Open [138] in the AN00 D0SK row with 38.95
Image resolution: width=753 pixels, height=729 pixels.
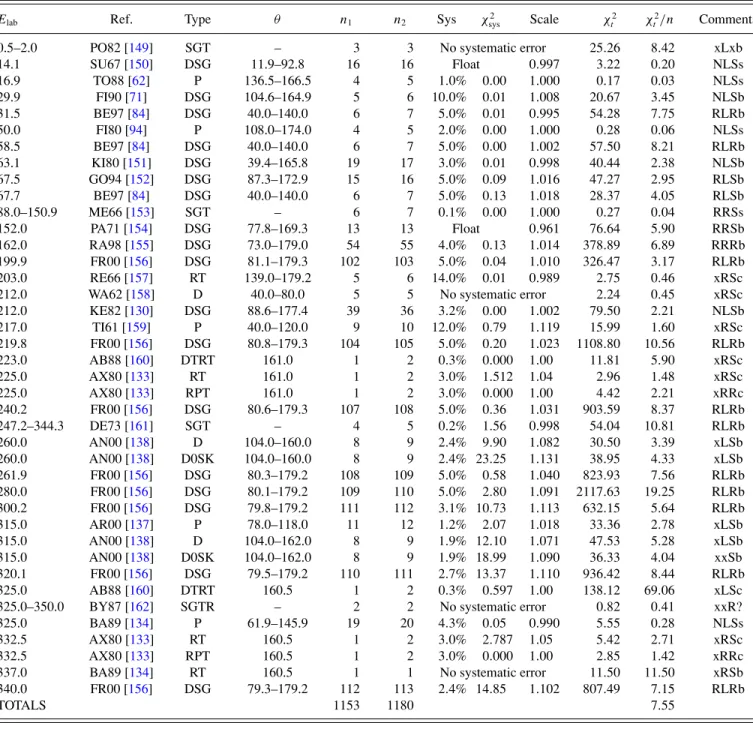[139, 459]
